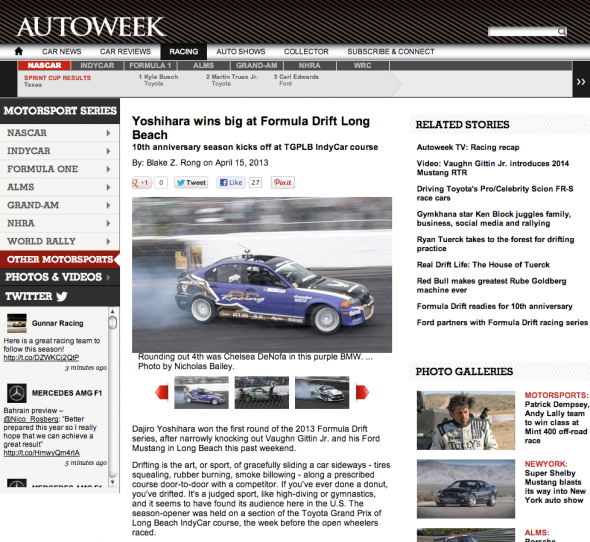Select the white drifting car thumbnail
This screenshot has width=590, height=542.
click(x=322, y=392)
